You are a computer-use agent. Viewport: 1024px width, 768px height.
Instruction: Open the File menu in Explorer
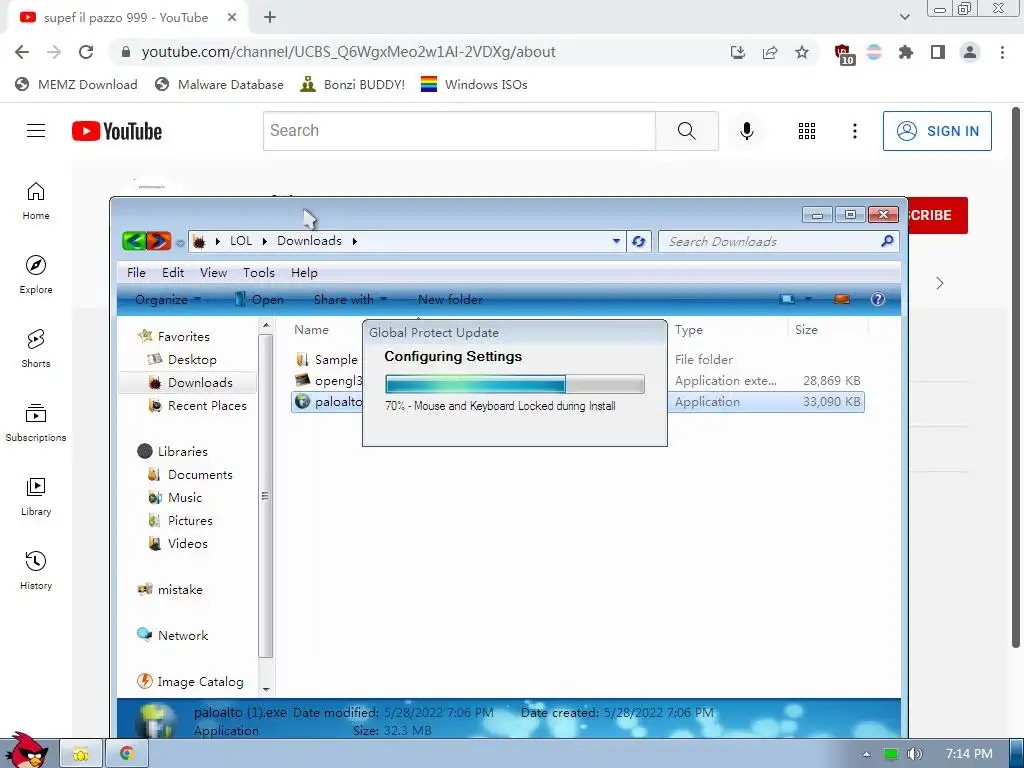(136, 273)
